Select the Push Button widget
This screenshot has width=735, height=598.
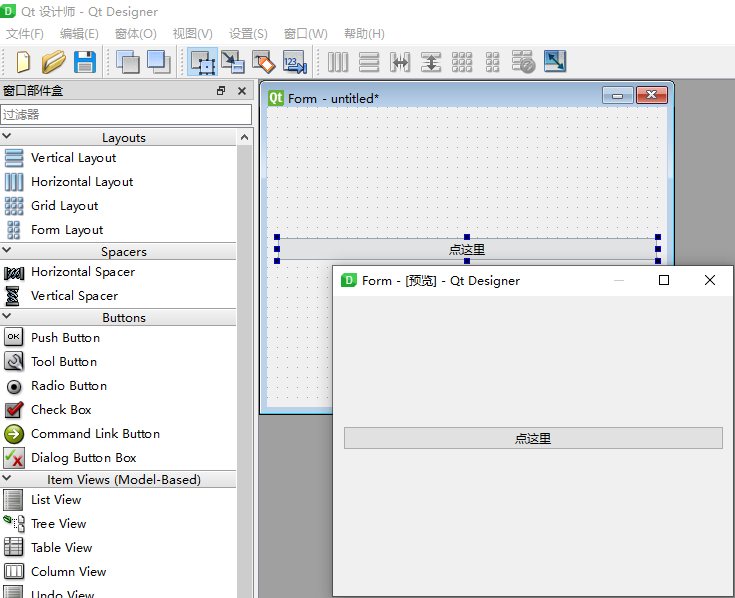pyautogui.click(x=119, y=337)
